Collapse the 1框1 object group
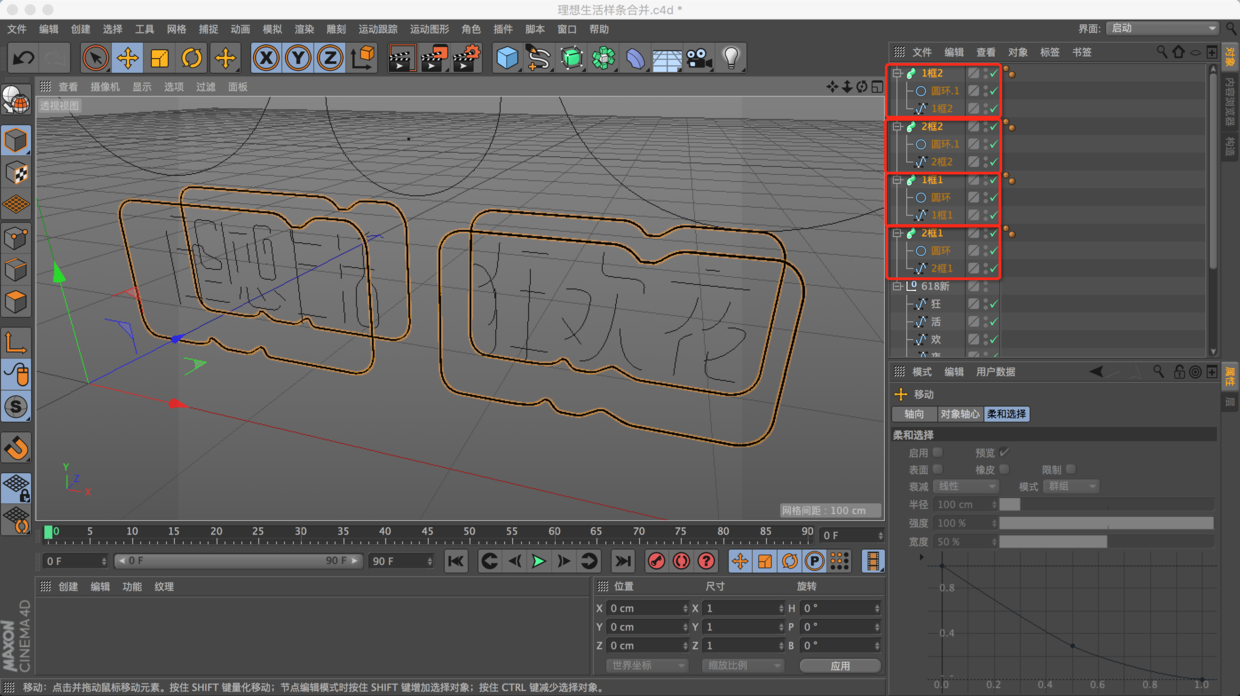1240x696 pixels. (x=897, y=180)
